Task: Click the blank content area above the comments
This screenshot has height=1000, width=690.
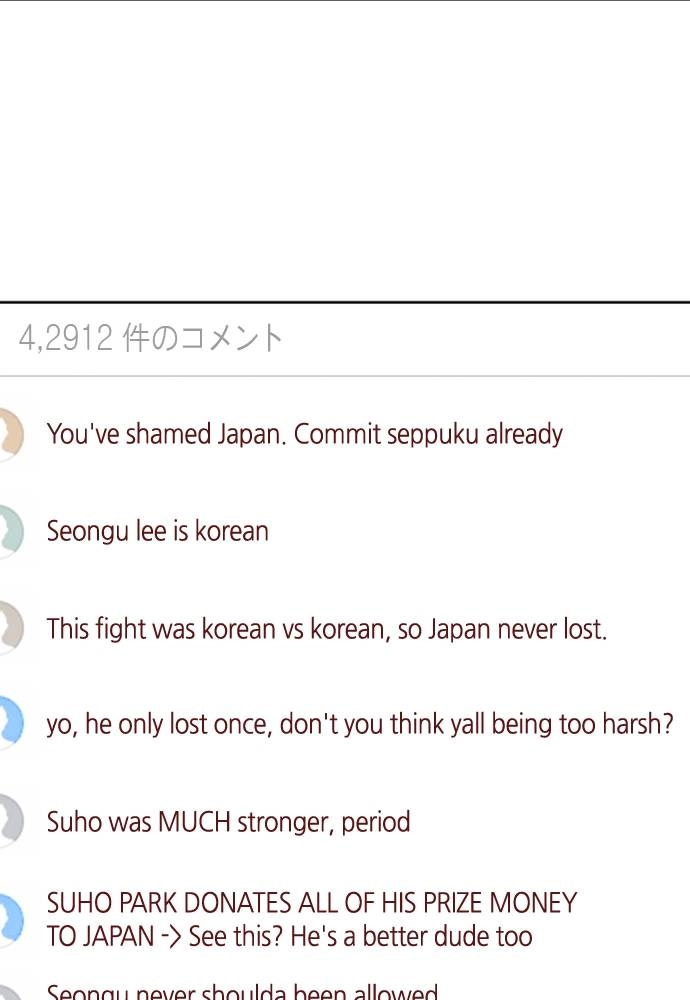Action: [345, 151]
